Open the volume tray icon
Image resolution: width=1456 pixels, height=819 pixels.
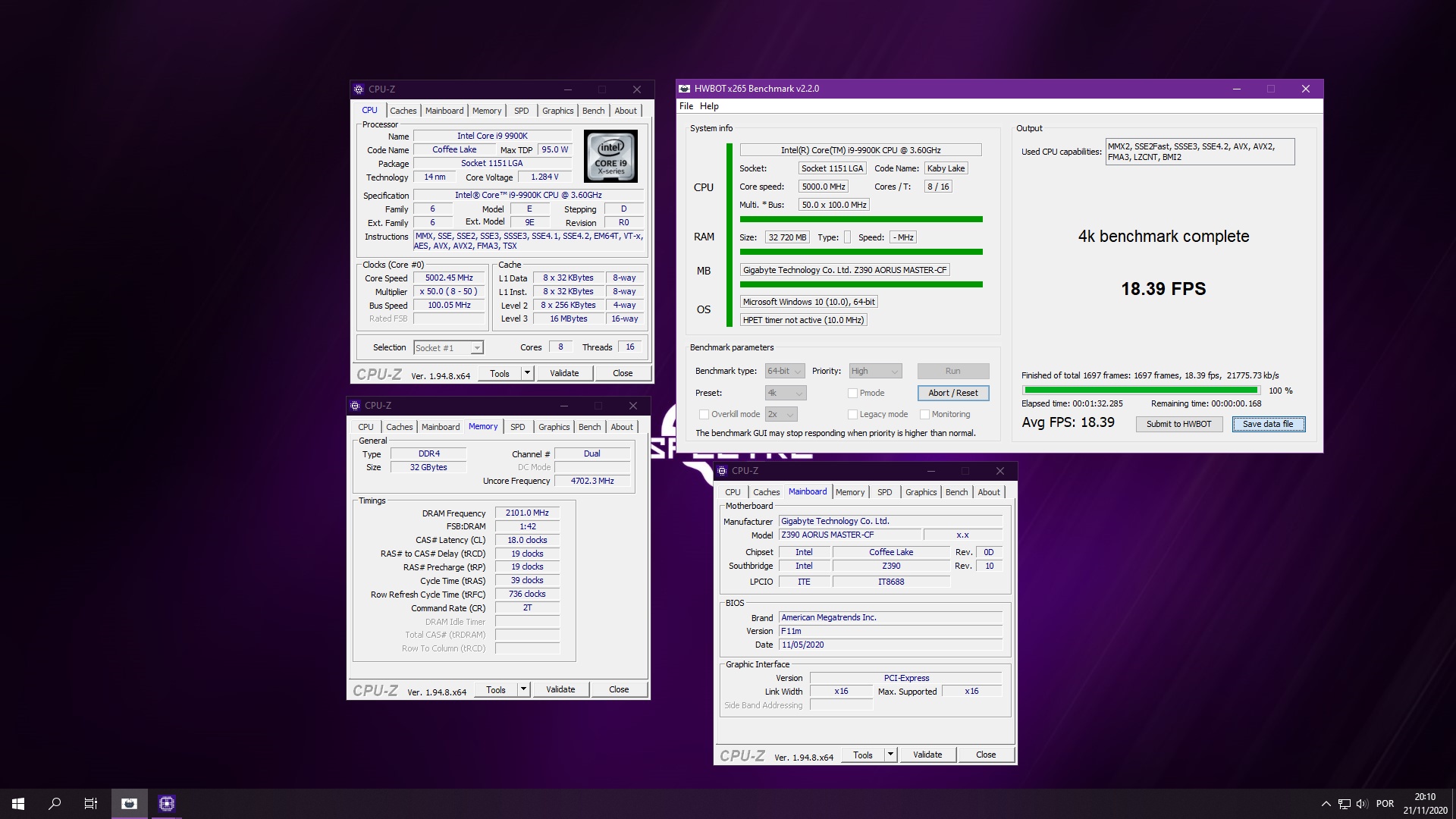point(1362,804)
